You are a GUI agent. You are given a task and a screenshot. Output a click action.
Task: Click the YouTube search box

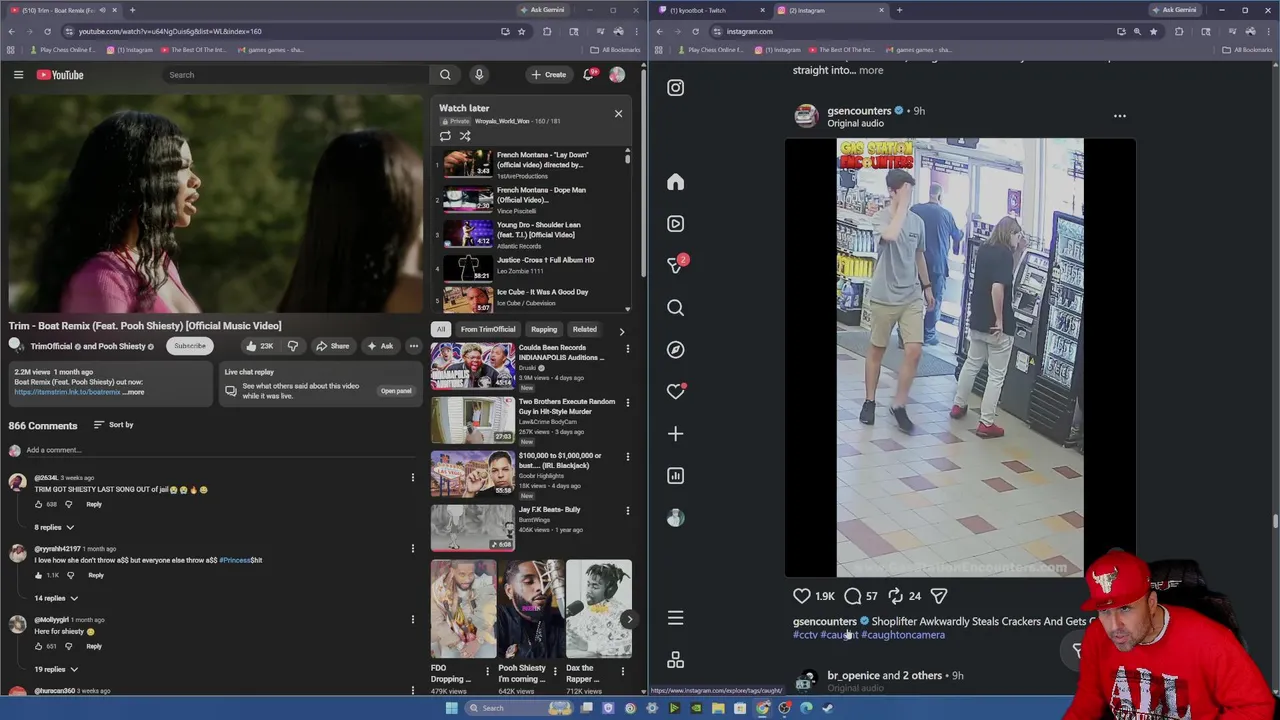click(x=296, y=75)
